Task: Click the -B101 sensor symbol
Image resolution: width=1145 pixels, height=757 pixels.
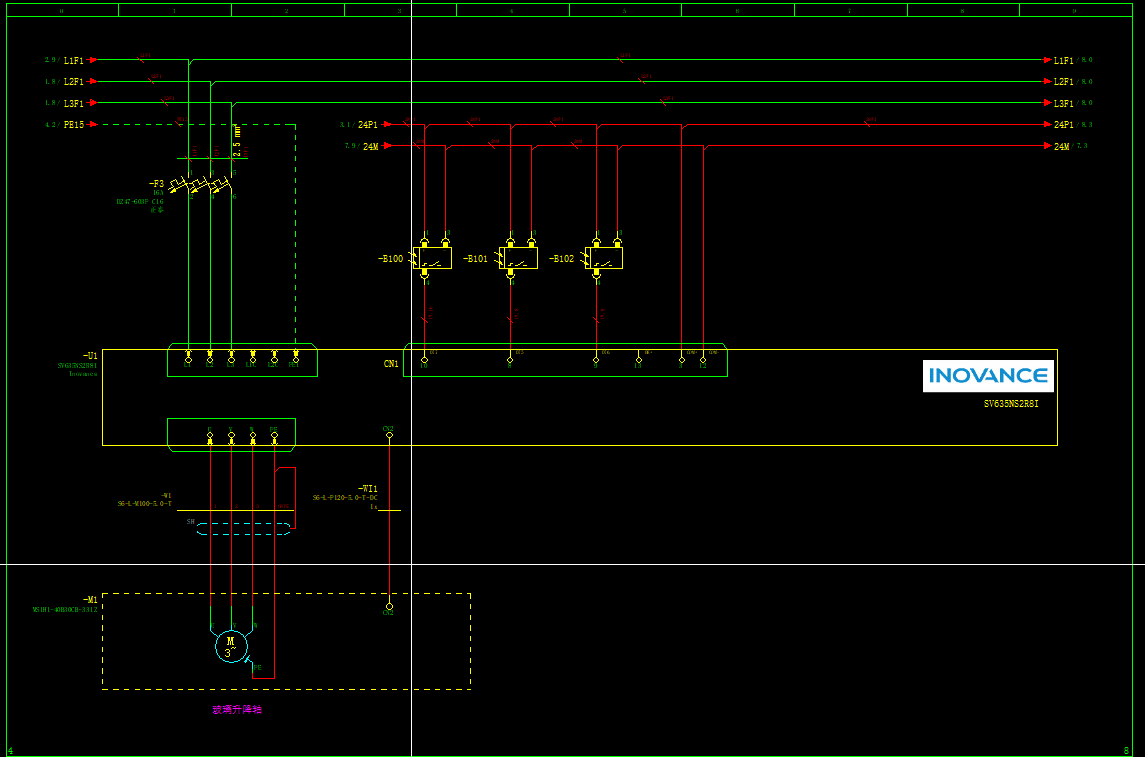Action: click(x=519, y=258)
